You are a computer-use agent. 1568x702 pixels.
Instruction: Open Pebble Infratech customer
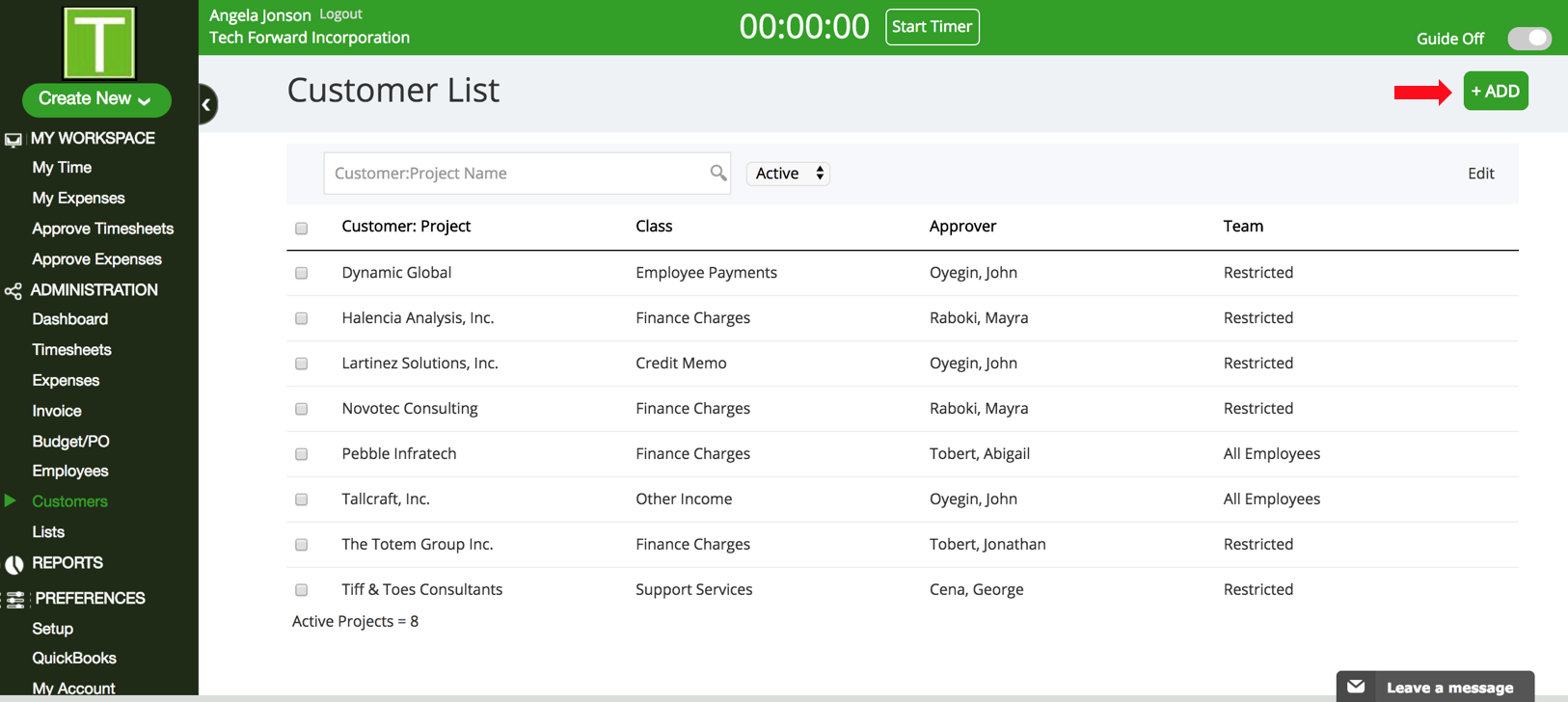(399, 454)
